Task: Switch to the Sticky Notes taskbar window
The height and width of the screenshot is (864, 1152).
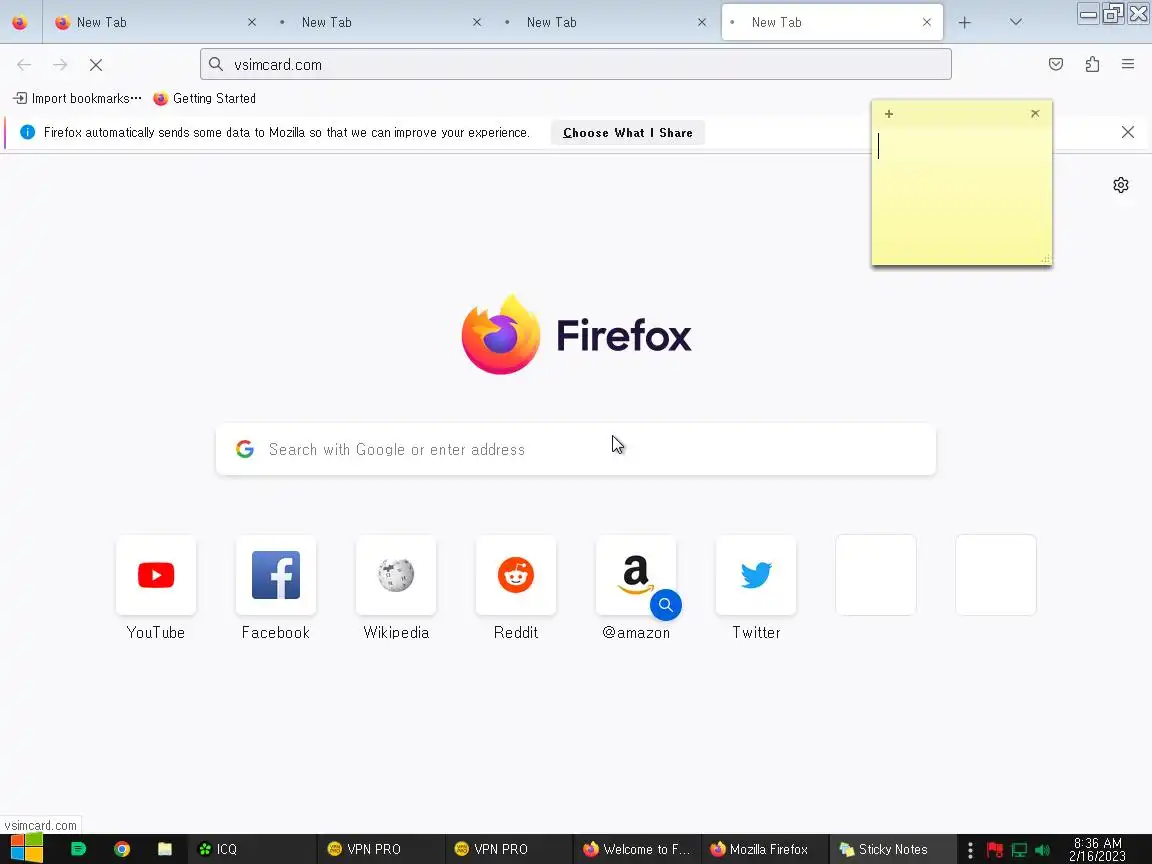Action: (893, 849)
